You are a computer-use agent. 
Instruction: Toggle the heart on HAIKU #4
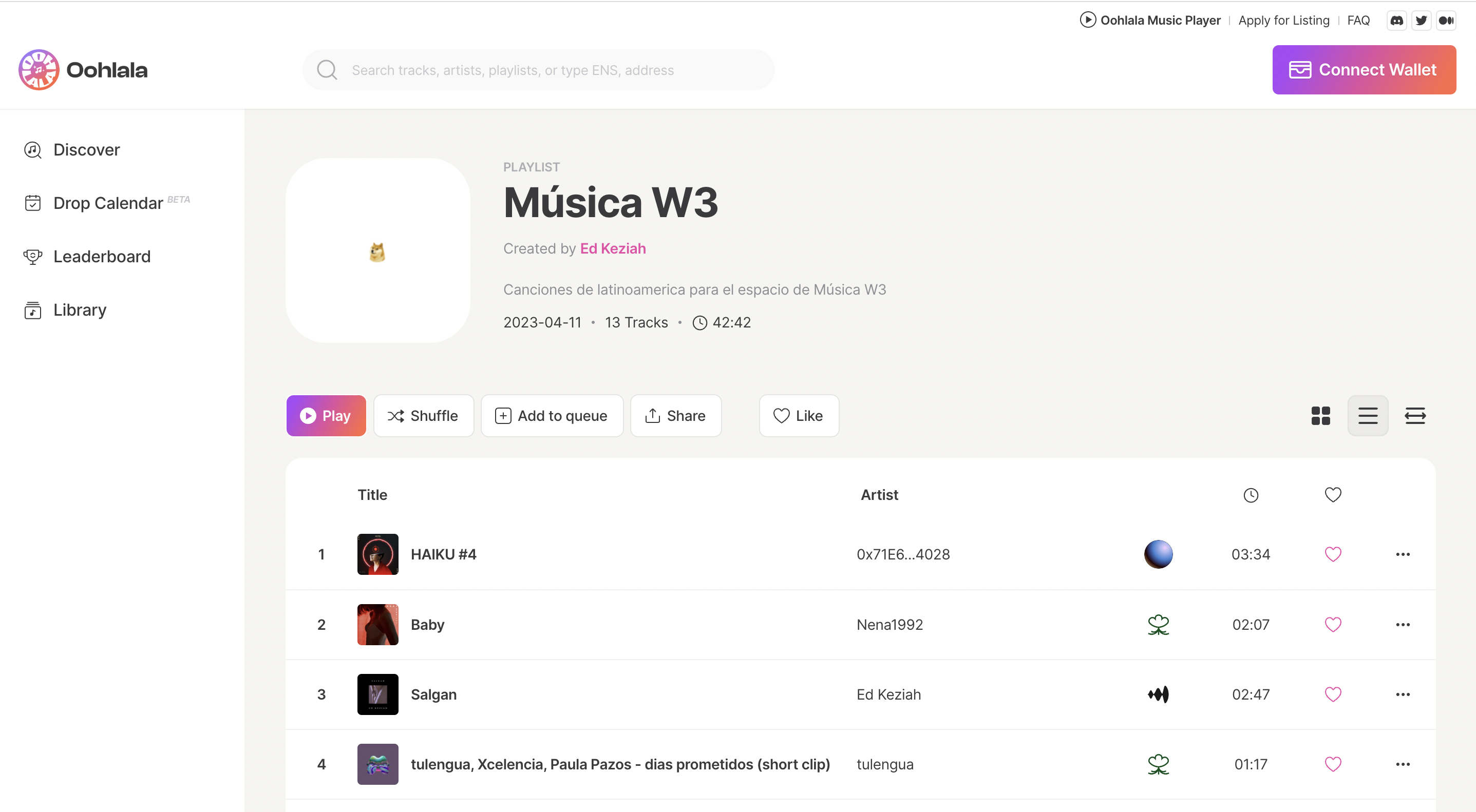coord(1333,554)
